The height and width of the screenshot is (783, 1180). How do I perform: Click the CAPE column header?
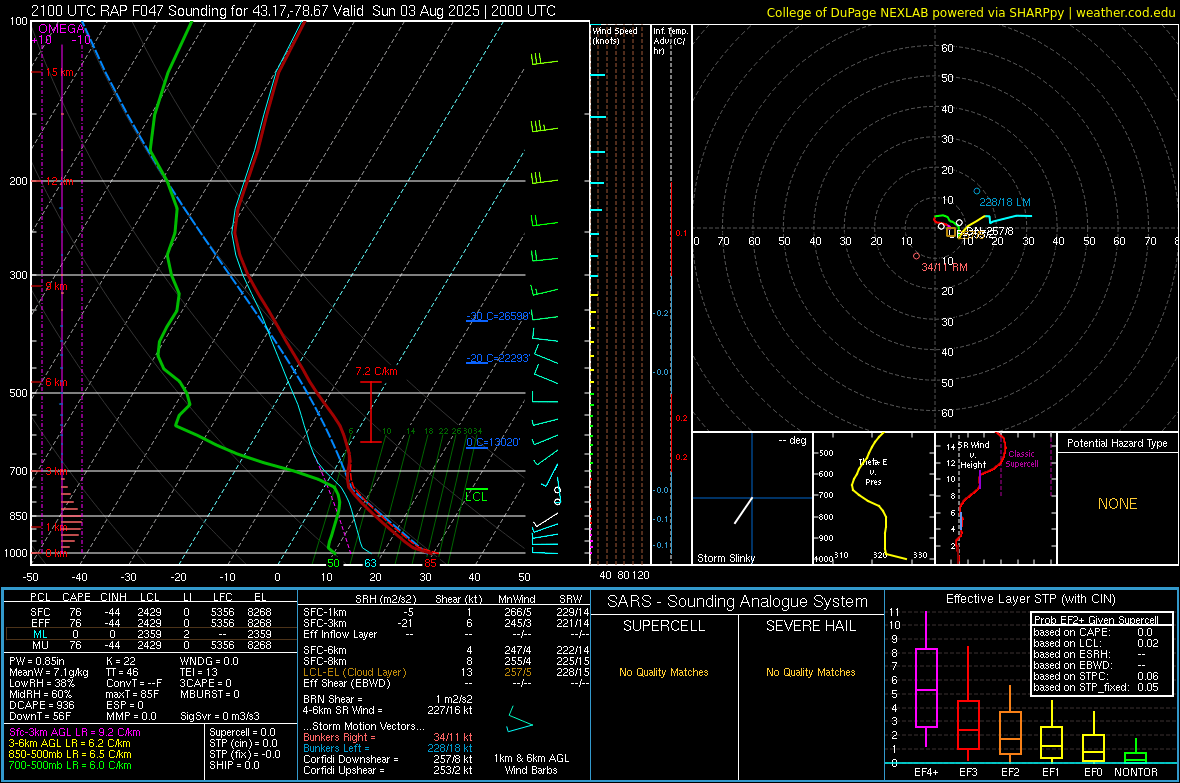click(x=76, y=597)
